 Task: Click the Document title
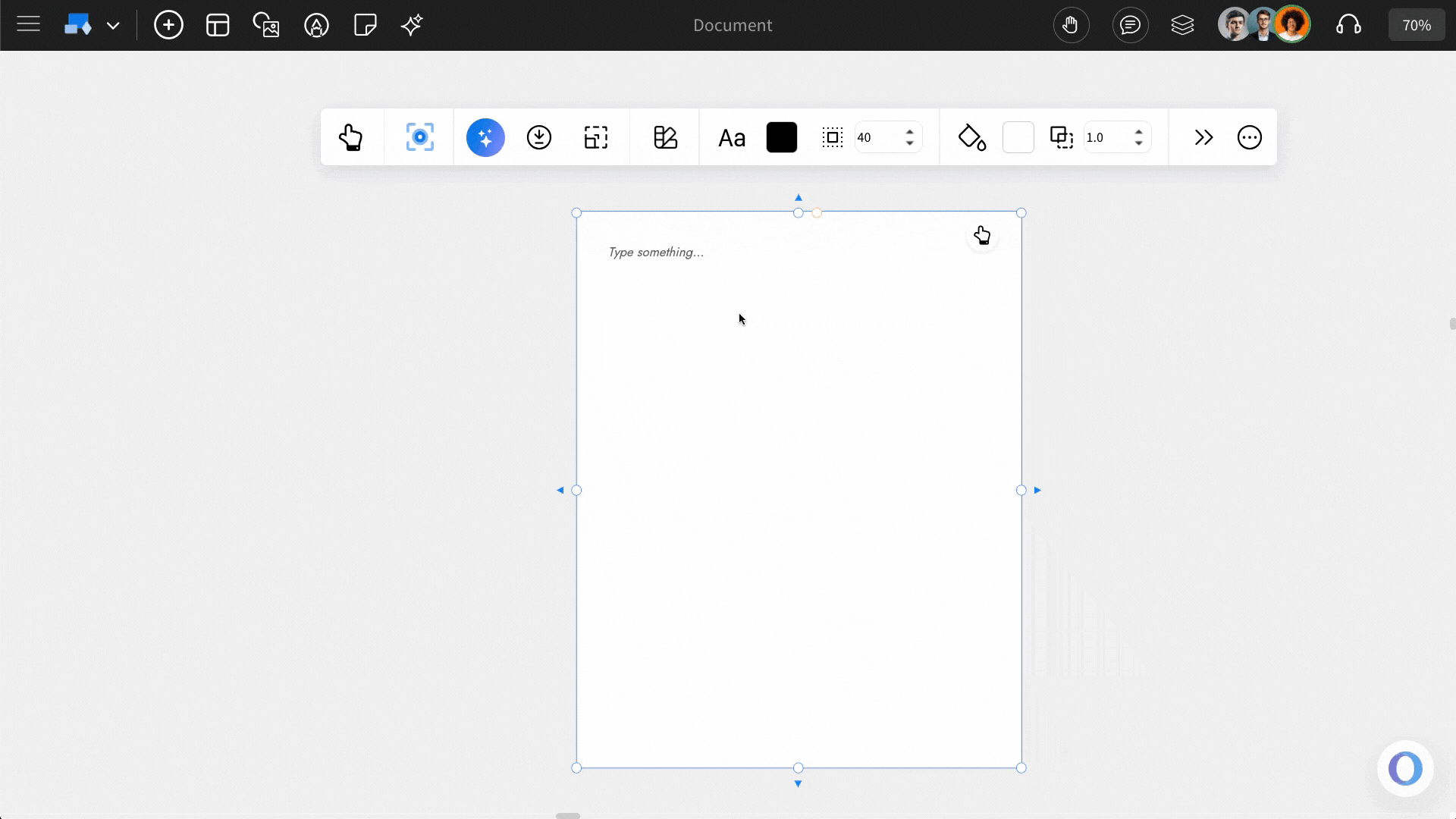pyautogui.click(x=732, y=24)
